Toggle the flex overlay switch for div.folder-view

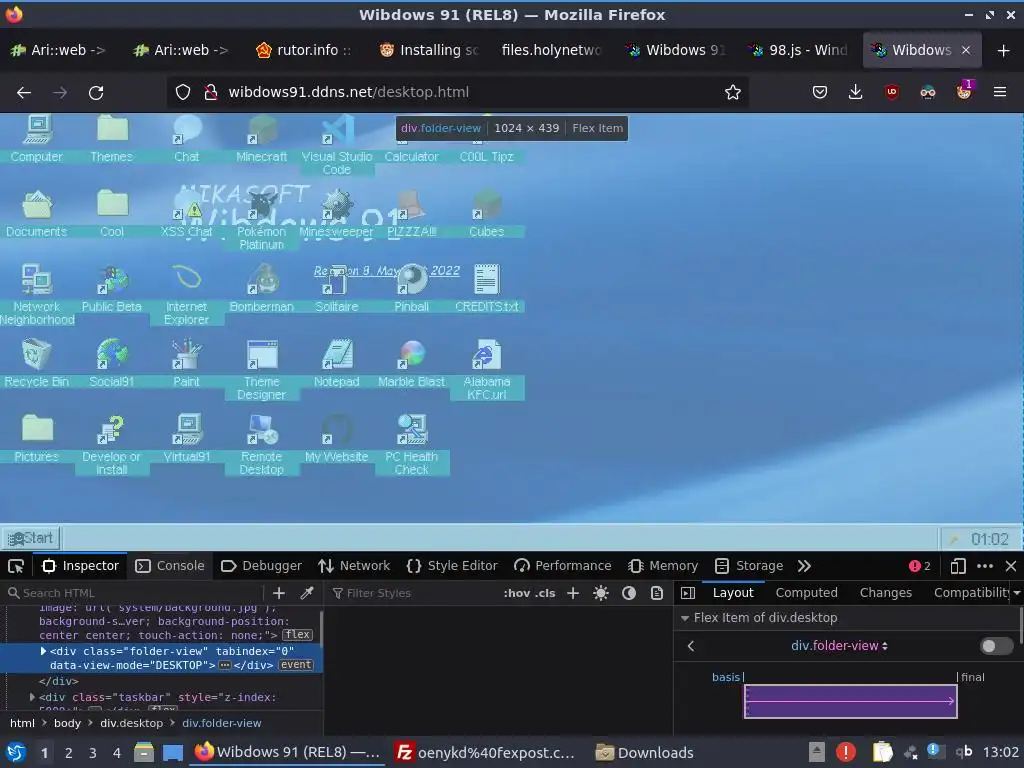[x=997, y=646]
